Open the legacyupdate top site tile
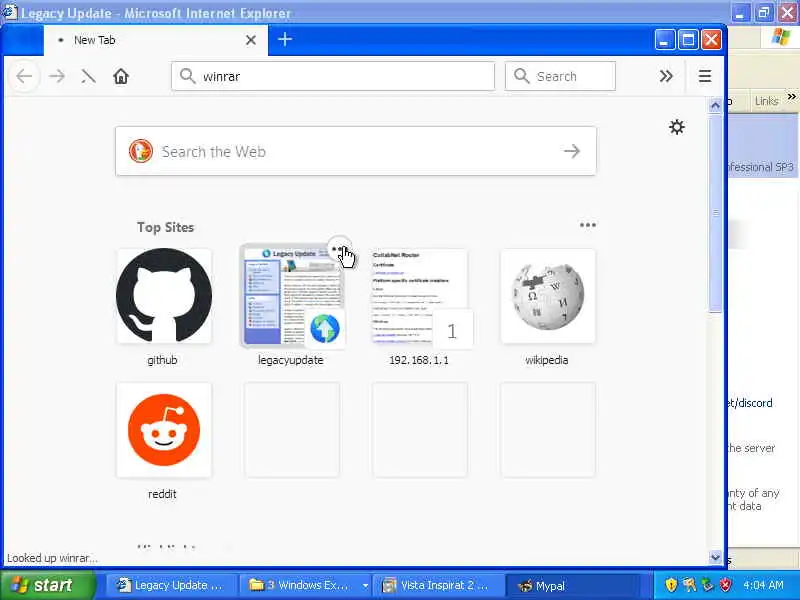This screenshot has width=800, height=600. pyautogui.click(x=291, y=296)
